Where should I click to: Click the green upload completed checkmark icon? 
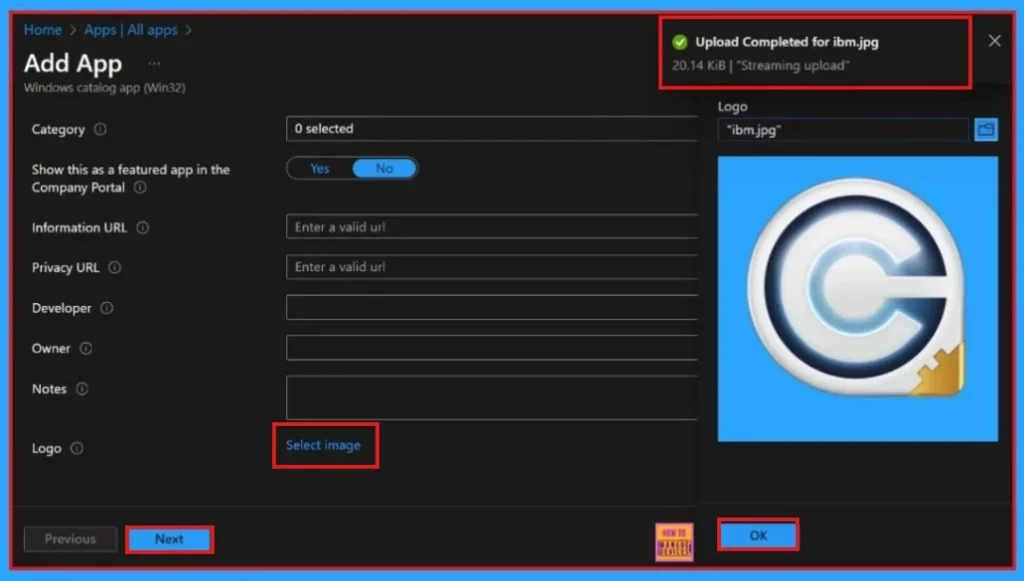680,42
